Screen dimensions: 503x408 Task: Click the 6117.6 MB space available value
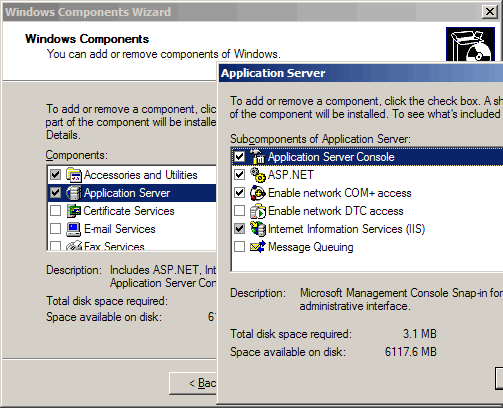coord(411,352)
